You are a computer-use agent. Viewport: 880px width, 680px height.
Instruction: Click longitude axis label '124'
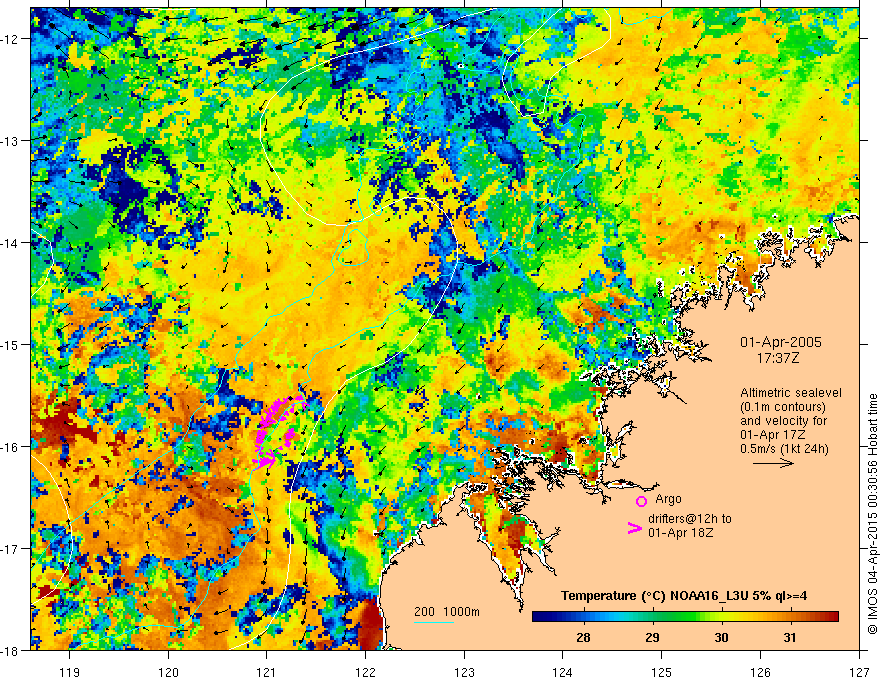tap(563, 672)
